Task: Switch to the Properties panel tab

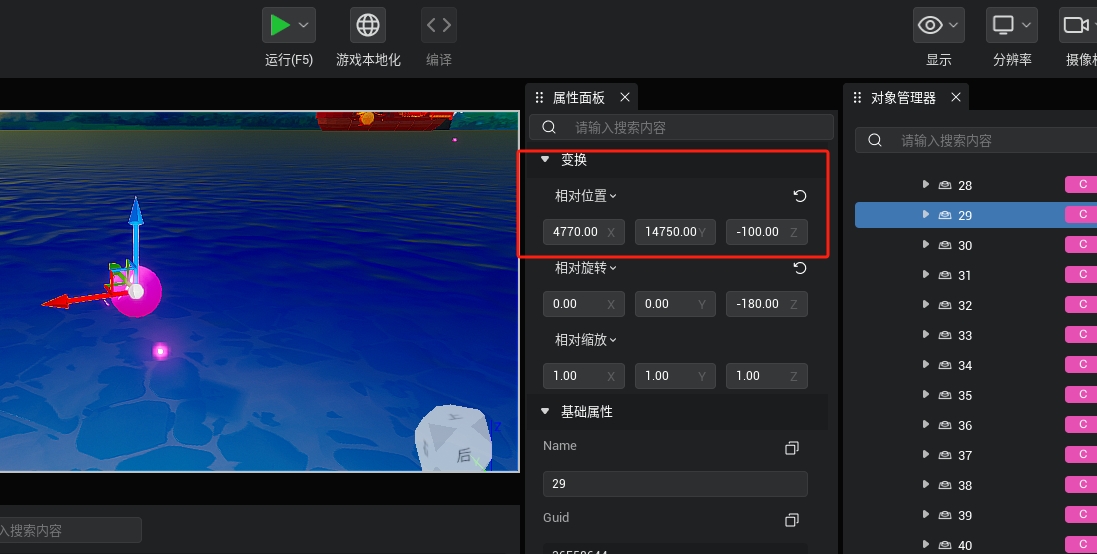Action: point(578,97)
